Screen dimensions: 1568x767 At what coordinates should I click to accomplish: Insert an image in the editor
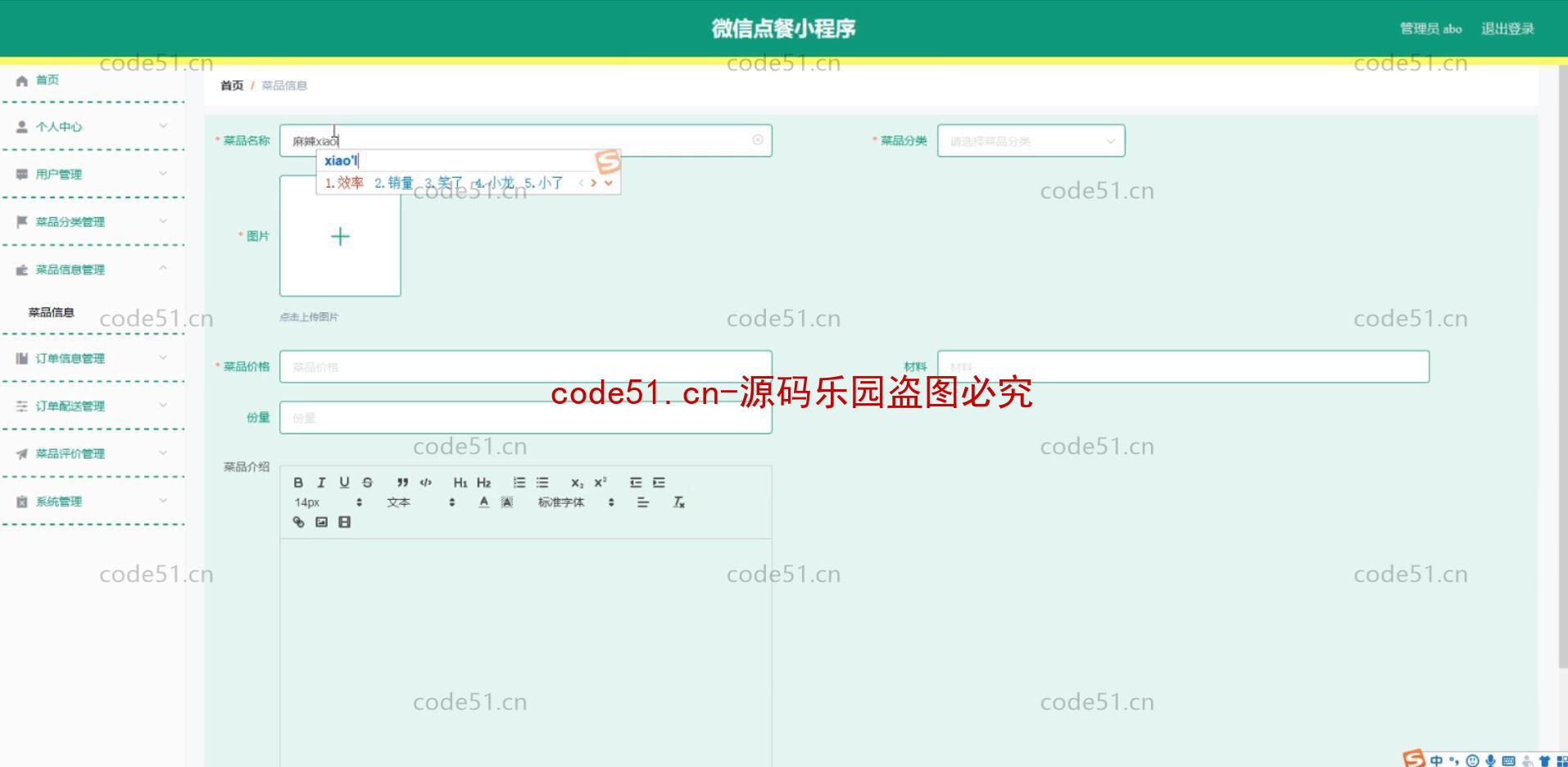click(x=321, y=522)
